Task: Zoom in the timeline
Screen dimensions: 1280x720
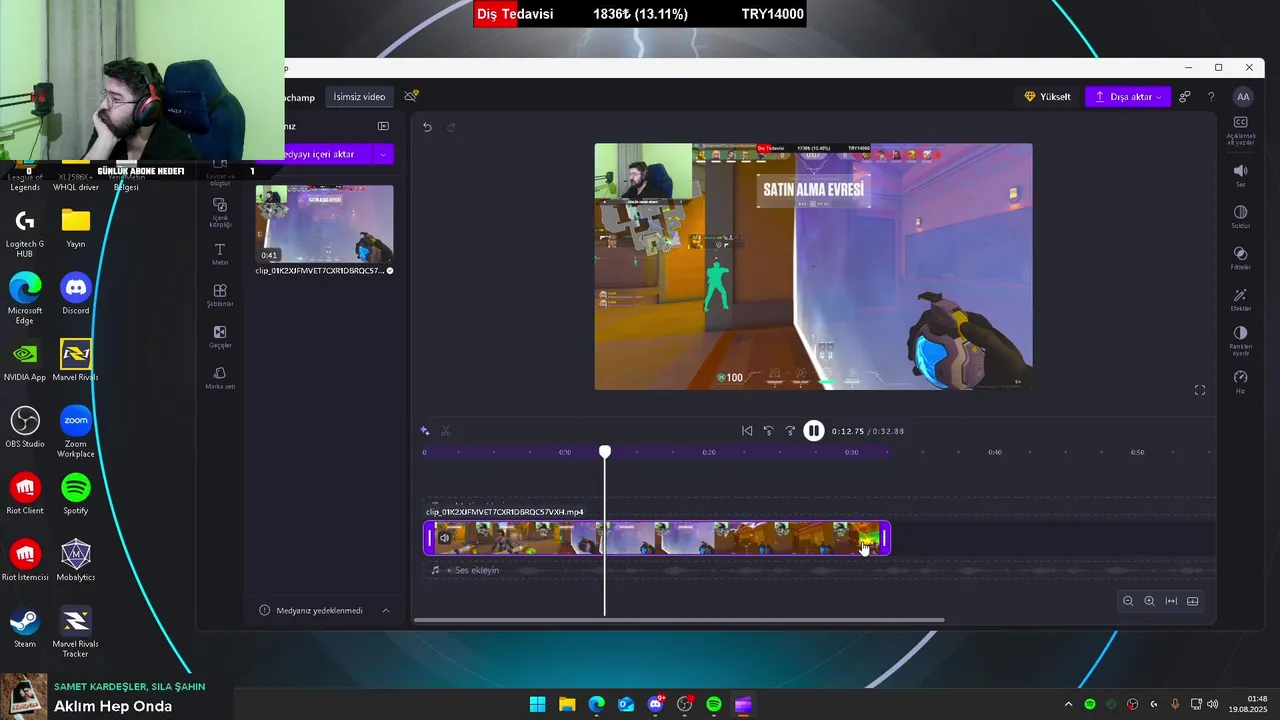Action: (1149, 601)
